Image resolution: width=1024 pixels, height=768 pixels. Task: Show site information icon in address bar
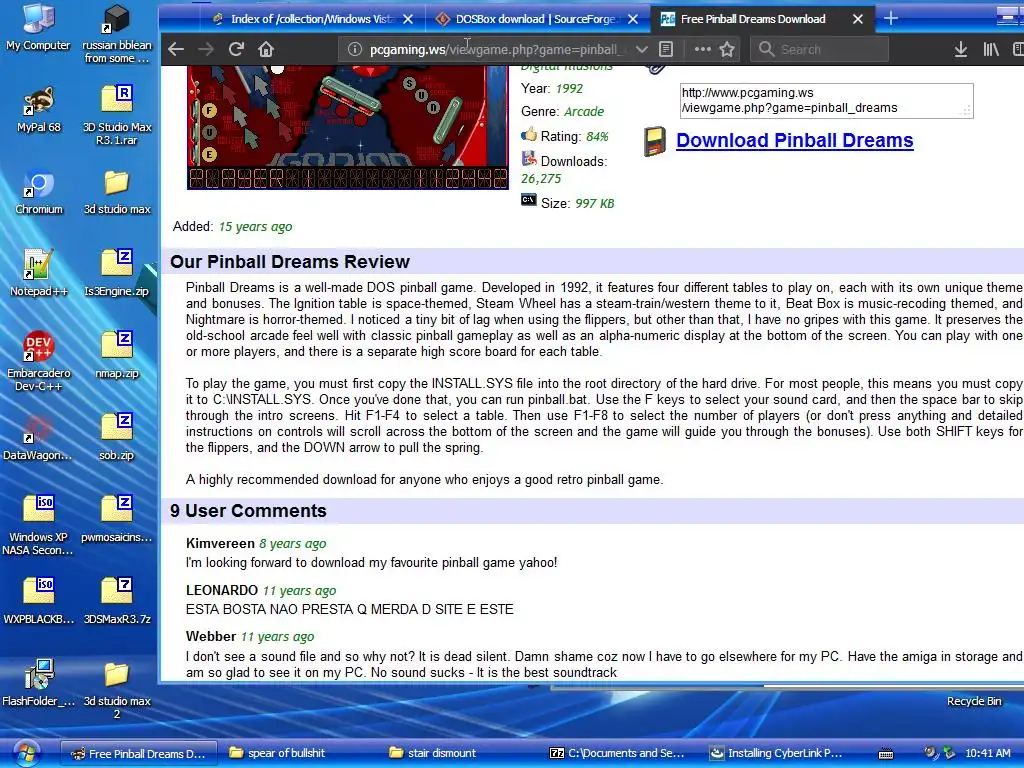pos(354,50)
